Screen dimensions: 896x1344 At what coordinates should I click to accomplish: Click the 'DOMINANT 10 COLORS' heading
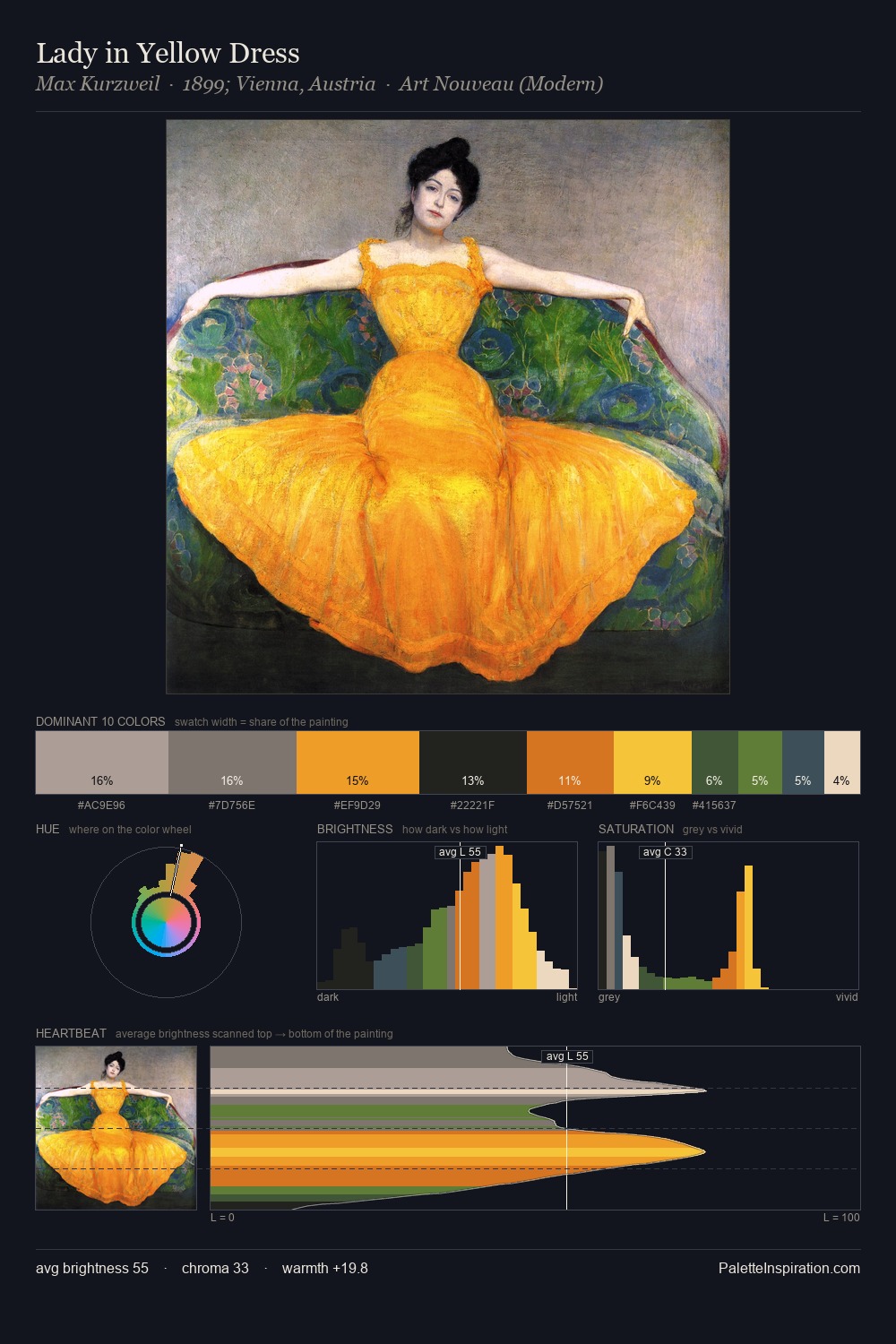pyautogui.click(x=100, y=721)
